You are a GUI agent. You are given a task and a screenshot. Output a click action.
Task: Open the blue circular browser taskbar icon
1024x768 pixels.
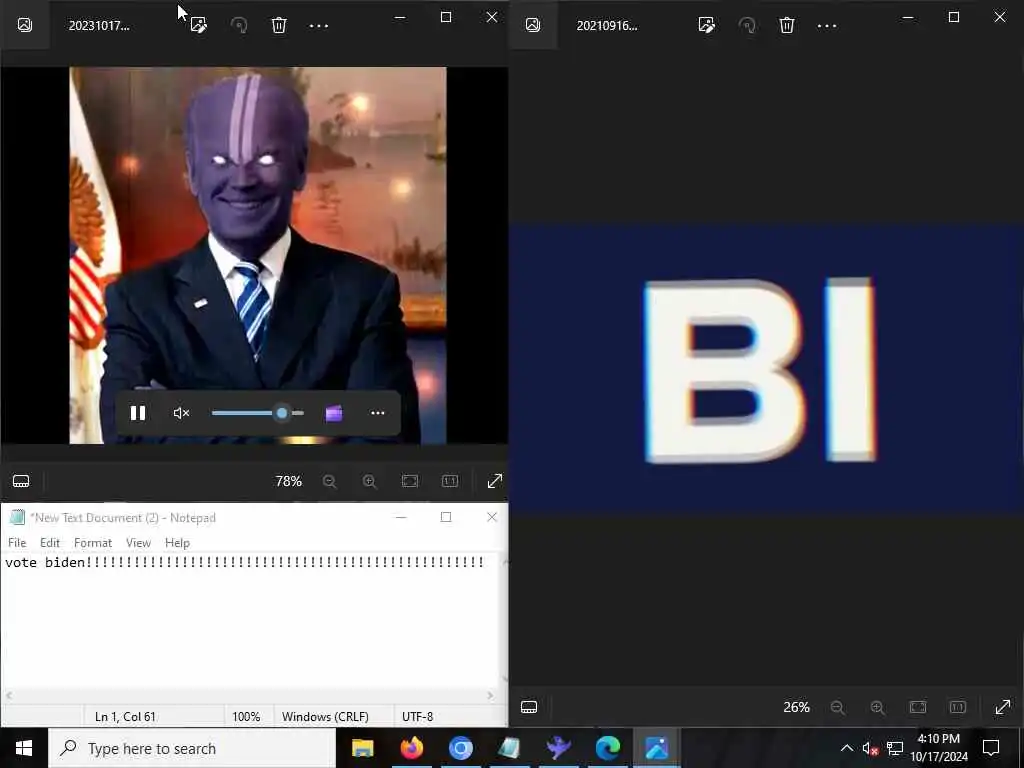[x=460, y=748]
